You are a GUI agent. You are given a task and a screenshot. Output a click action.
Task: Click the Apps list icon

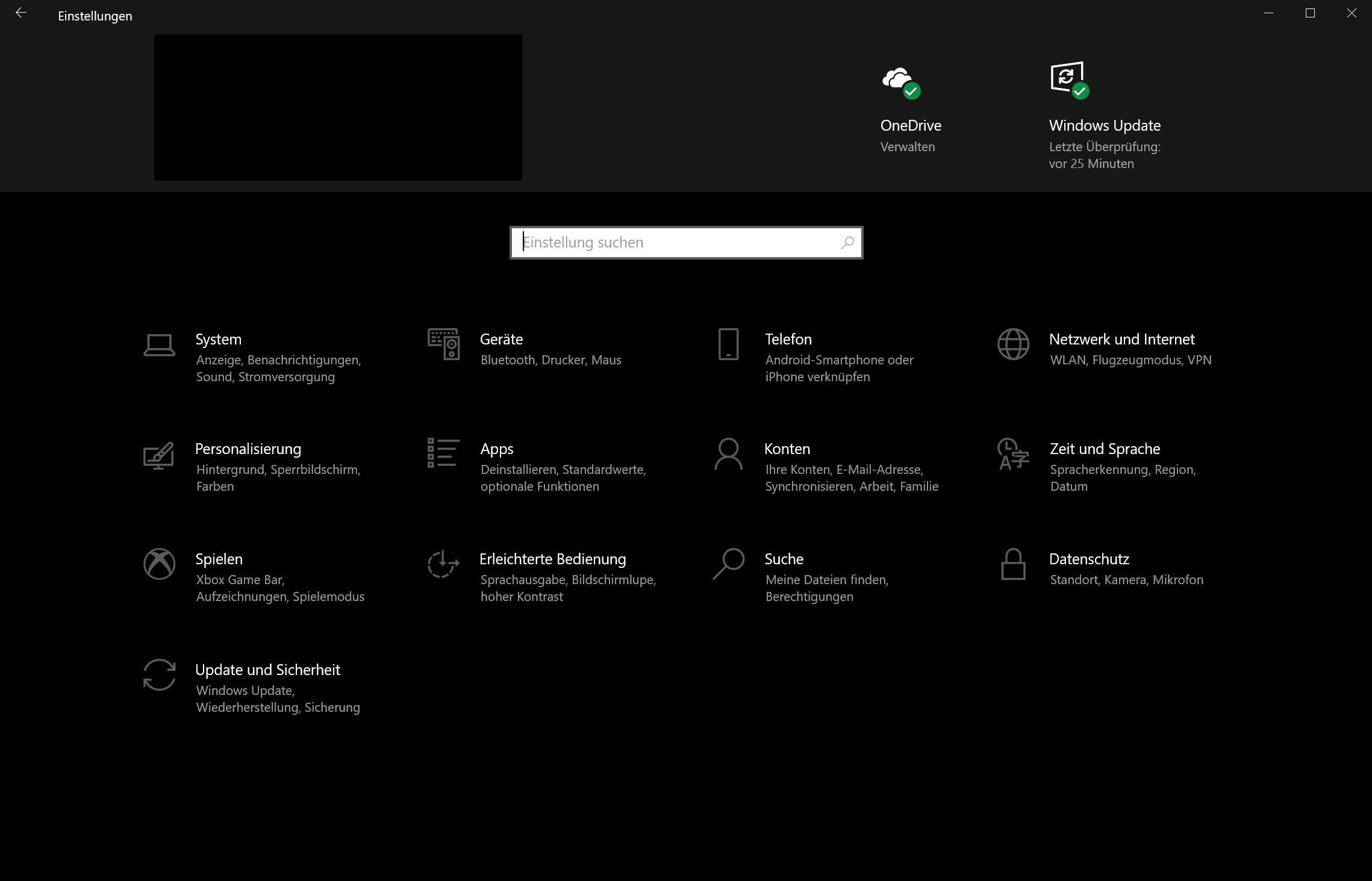444,453
